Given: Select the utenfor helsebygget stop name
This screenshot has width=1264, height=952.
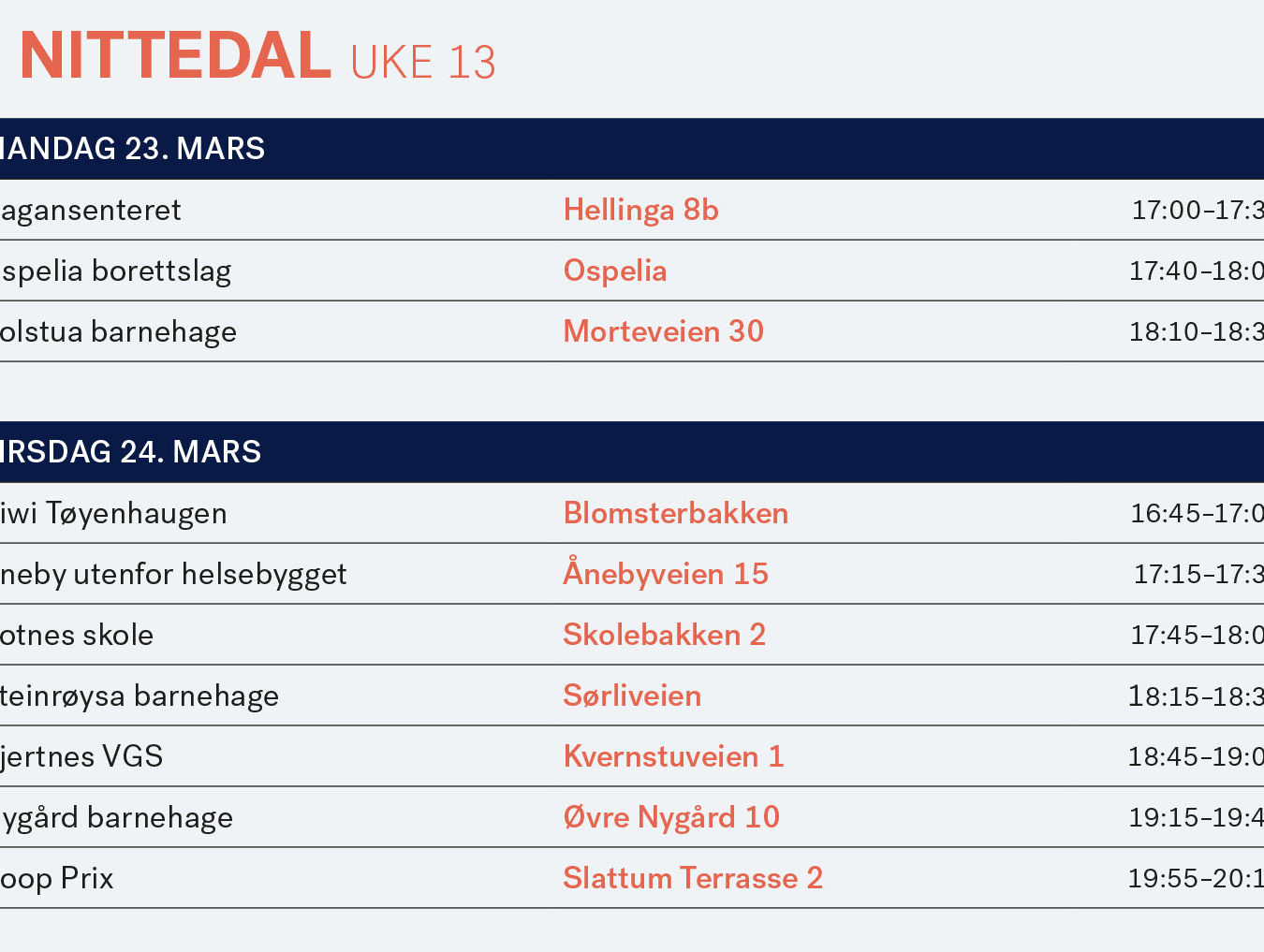Looking at the screenshot, I should (x=173, y=574).
